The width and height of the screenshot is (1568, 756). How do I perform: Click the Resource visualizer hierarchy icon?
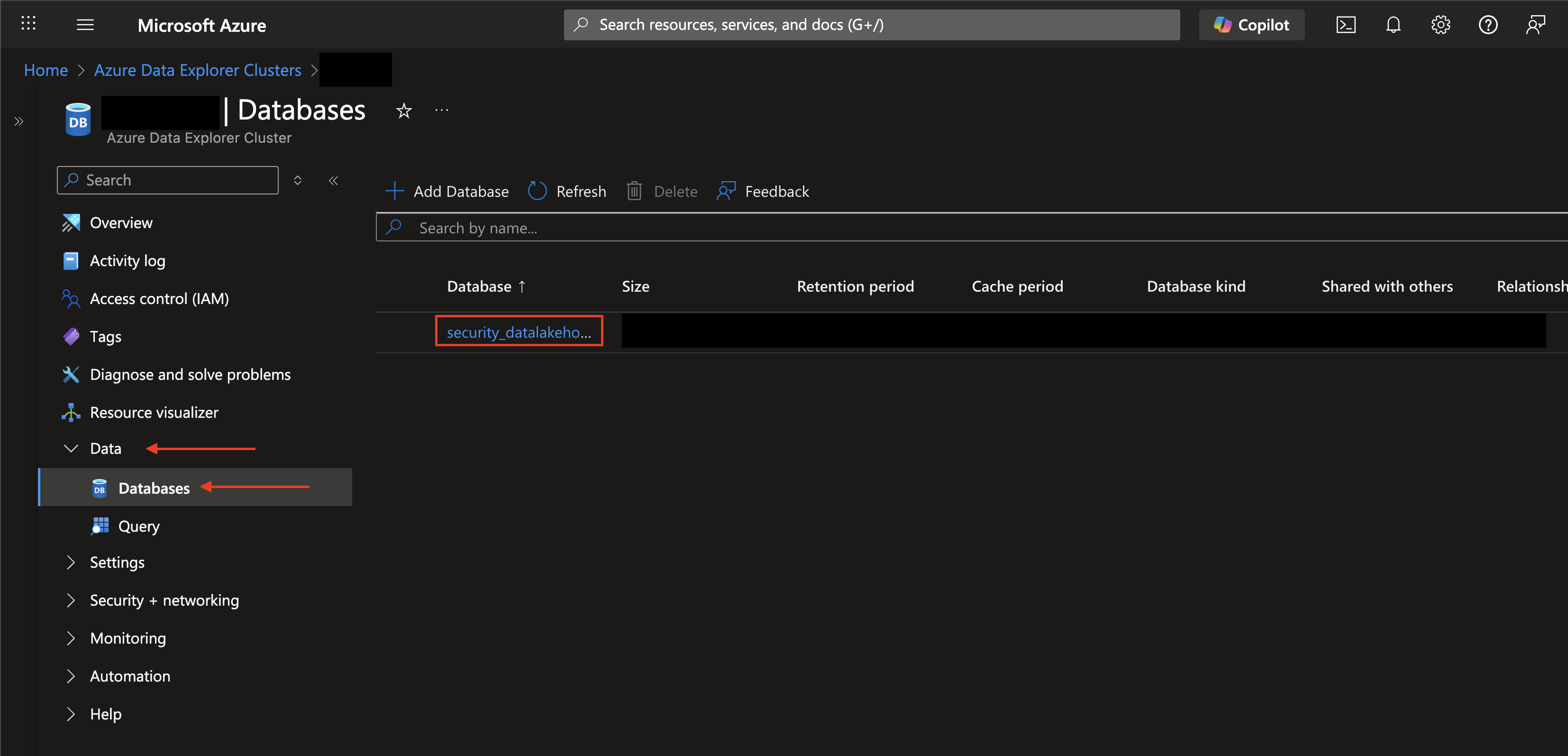click(x=71, y=413)
